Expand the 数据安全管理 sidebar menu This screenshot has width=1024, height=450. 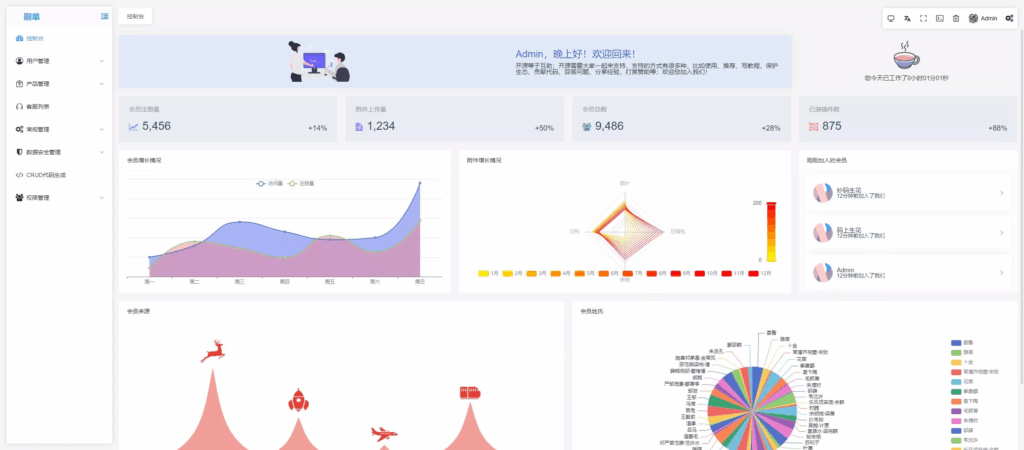click(59, 152)
